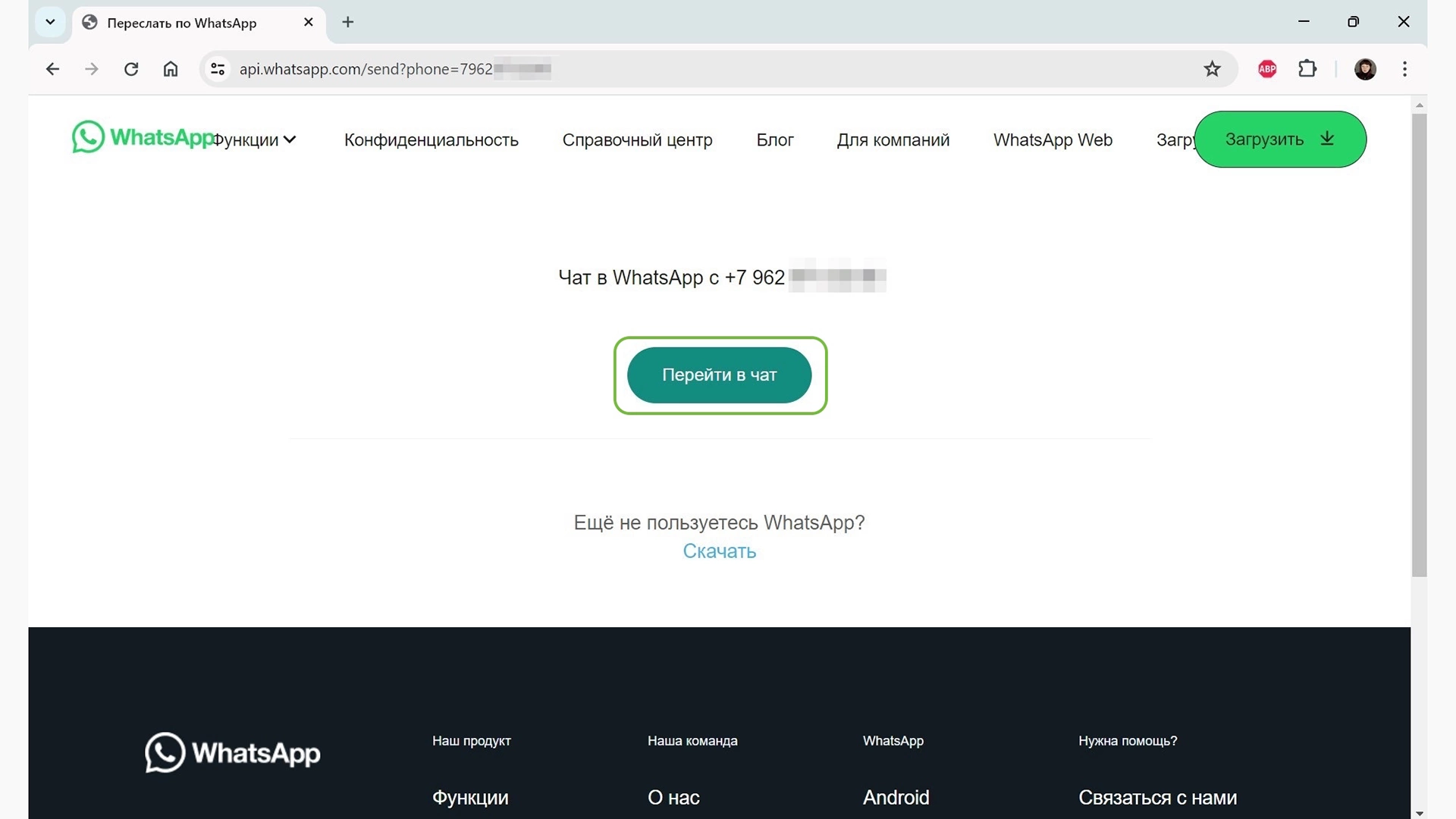Click the Загрузить green button

click(1279, 139)
